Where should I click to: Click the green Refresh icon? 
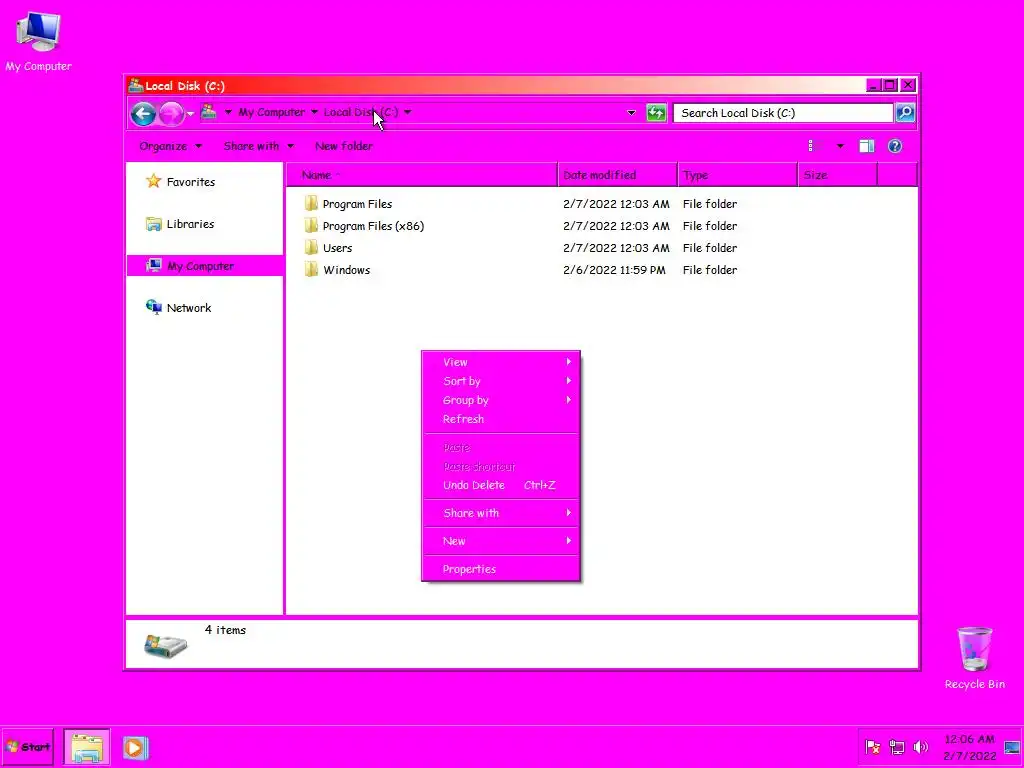656,113
